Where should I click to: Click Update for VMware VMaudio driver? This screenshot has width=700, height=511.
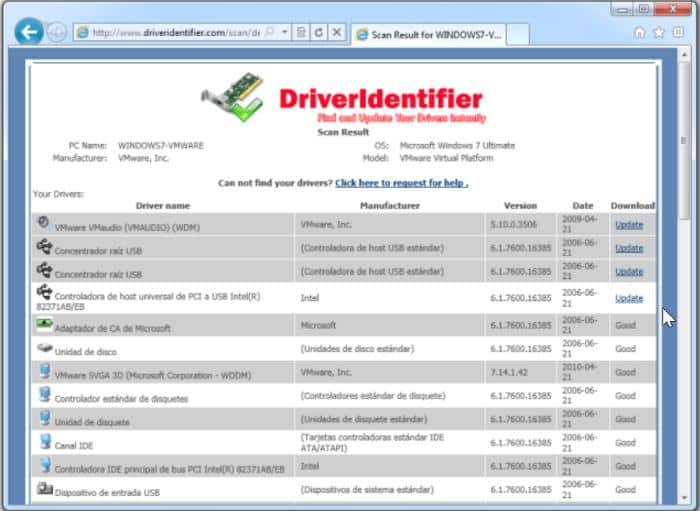tap(629, 225)
